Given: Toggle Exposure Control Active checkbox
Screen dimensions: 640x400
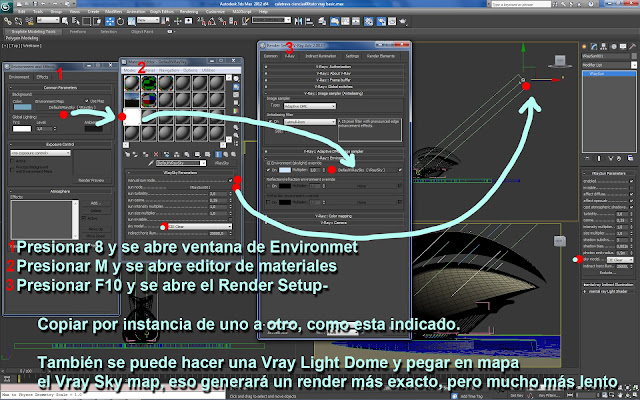Looking at the screenshot, I should click(13, 161).
